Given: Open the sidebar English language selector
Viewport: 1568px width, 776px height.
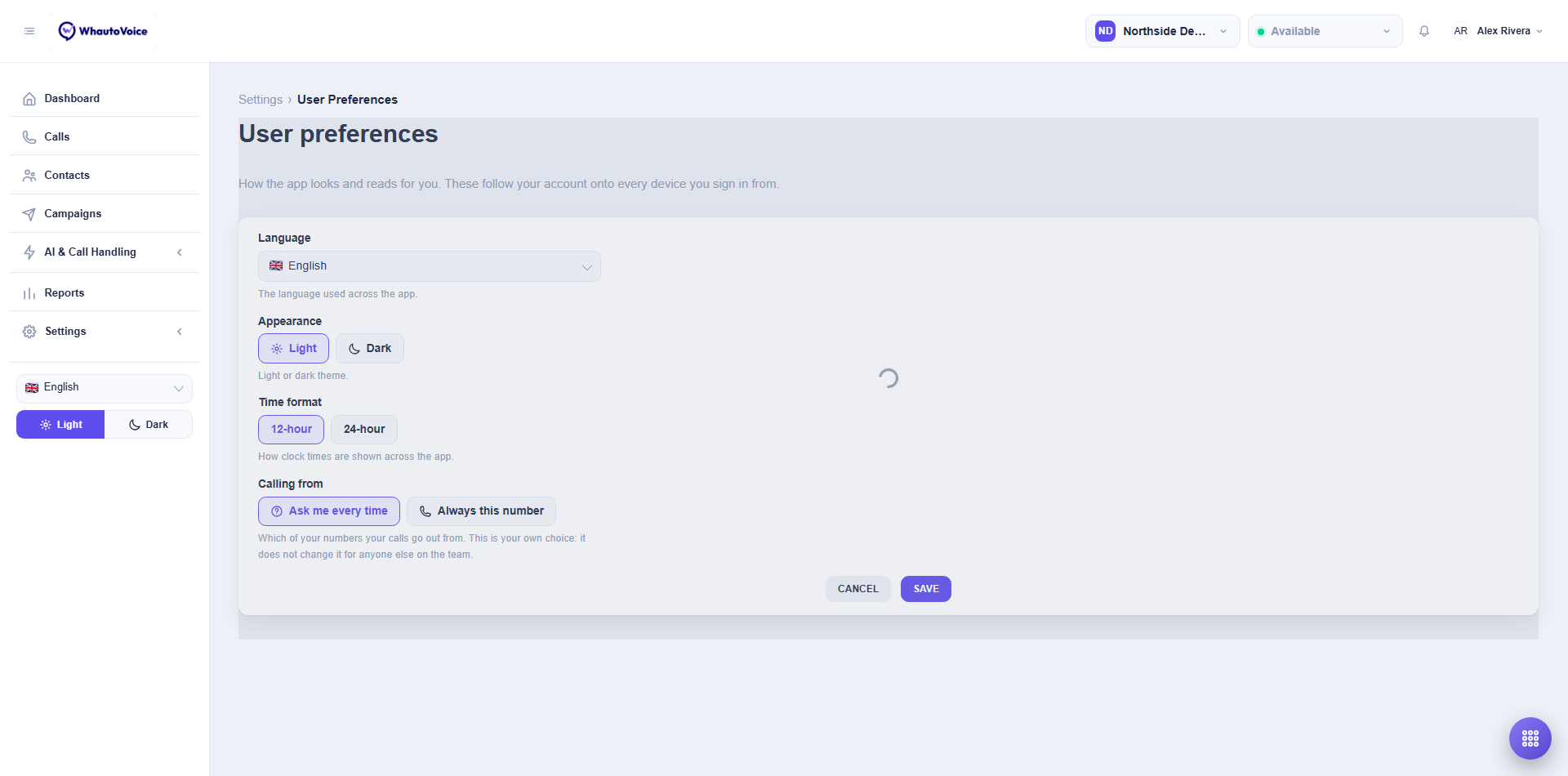Looking at the screenshot, I should coord(105,388).
